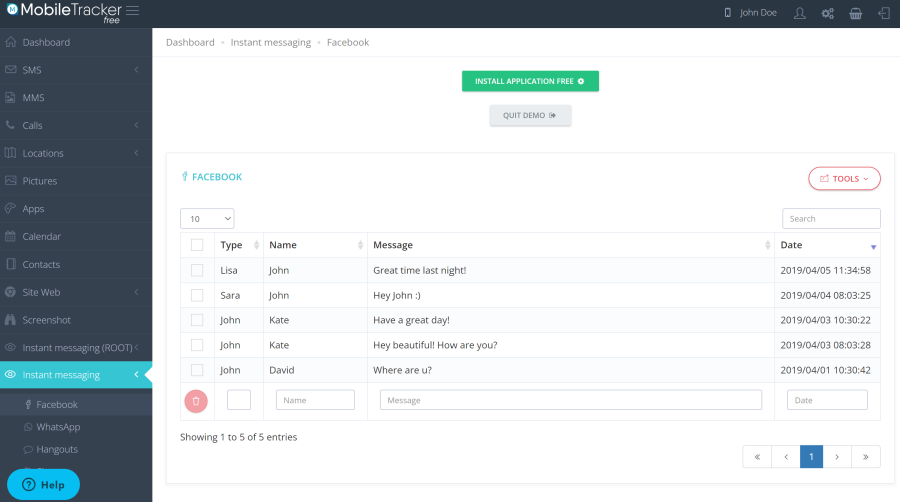The width and height of the screenshot is (900, 502).
Task: Check the row for Have a great day!
Action: click(197, 320)
